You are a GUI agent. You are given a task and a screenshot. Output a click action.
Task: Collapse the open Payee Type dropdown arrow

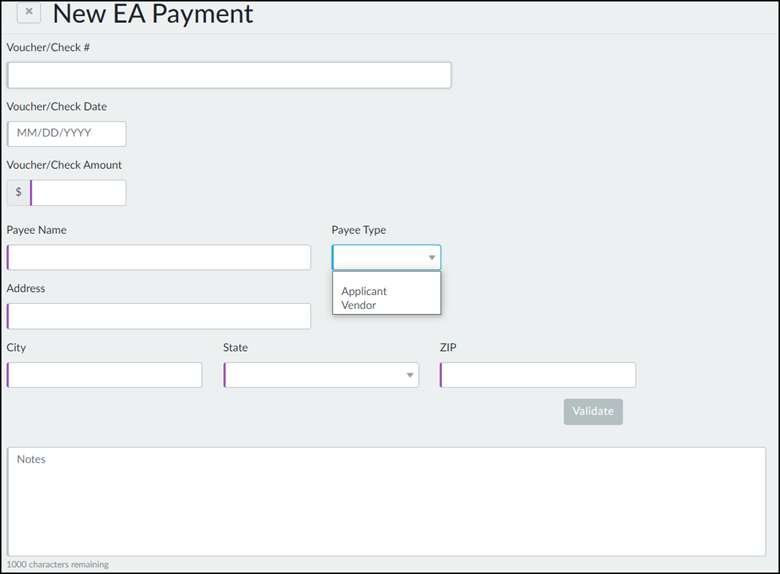432,258
